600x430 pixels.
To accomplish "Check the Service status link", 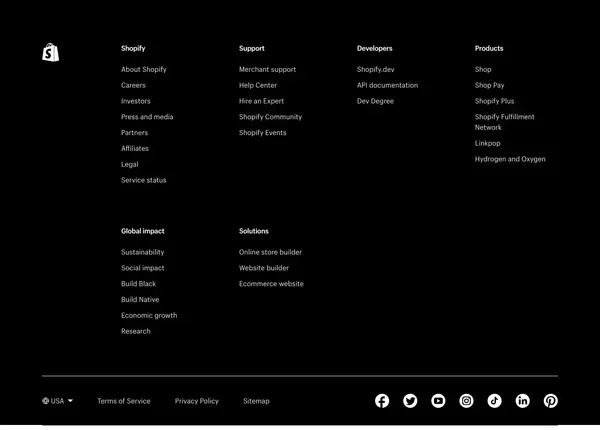I will pyautogui.click(x=143, y=180).
